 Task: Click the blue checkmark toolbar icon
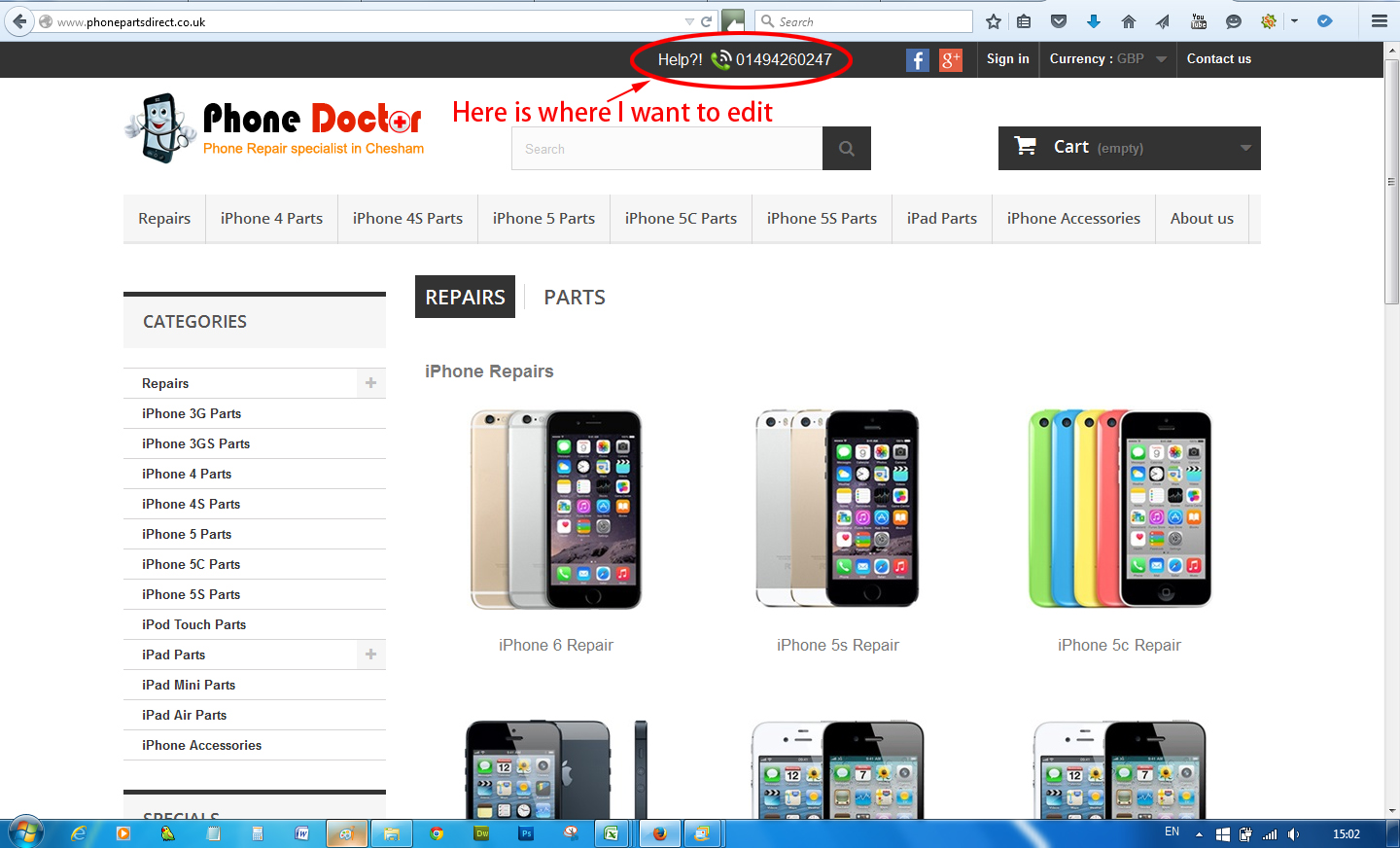click(x=1324, y=21)
